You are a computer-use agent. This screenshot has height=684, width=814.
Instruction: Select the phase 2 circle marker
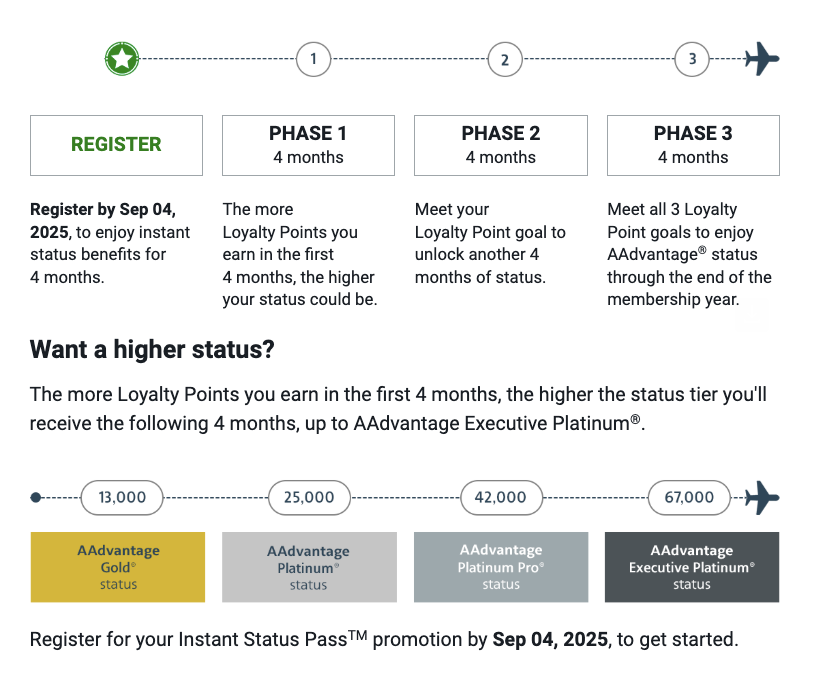[x=505, y=59]
